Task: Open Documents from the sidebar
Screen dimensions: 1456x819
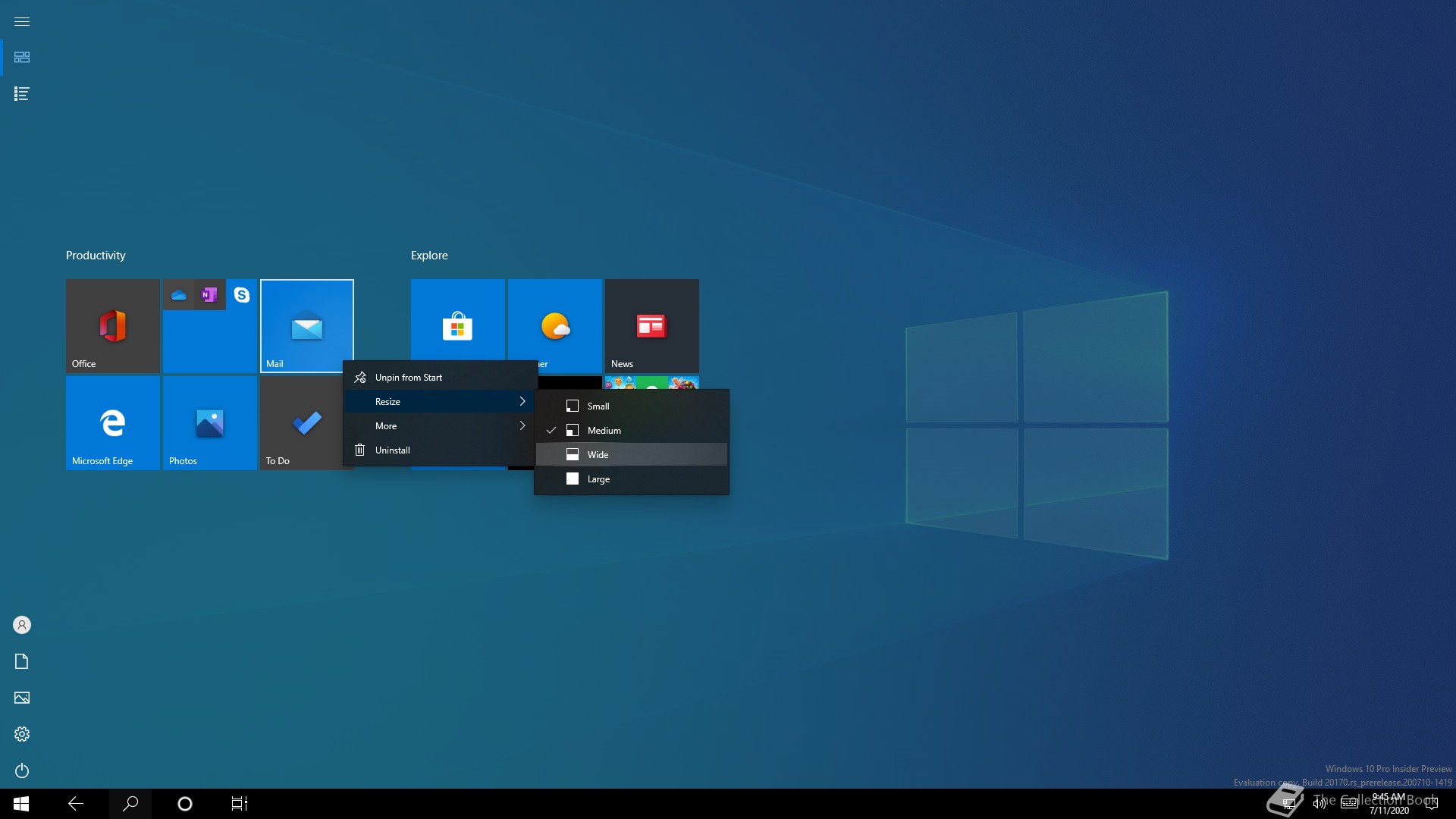Action: click(x=22, y=661)
